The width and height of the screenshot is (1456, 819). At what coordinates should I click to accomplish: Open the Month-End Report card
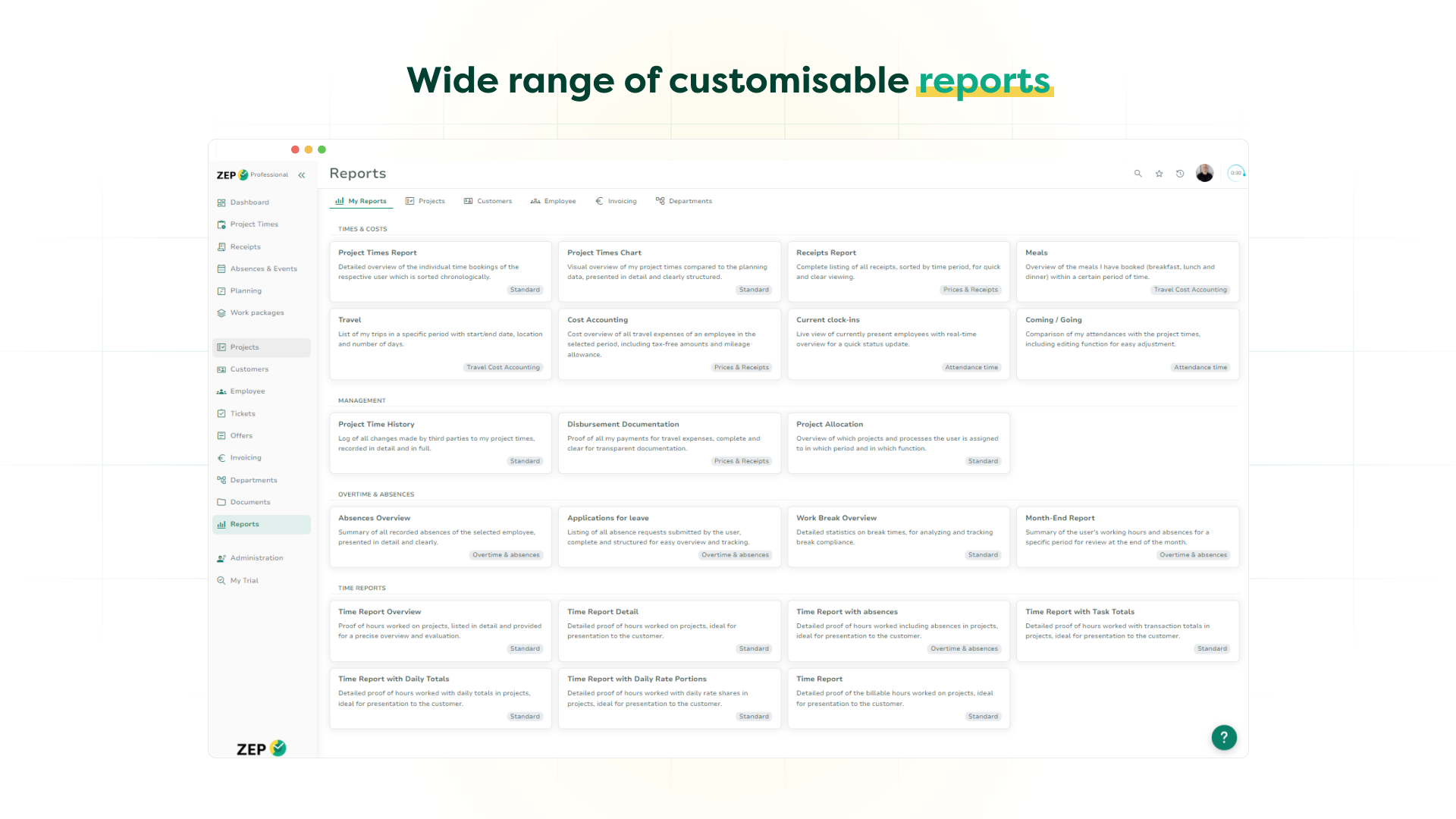click(1127, 536)
